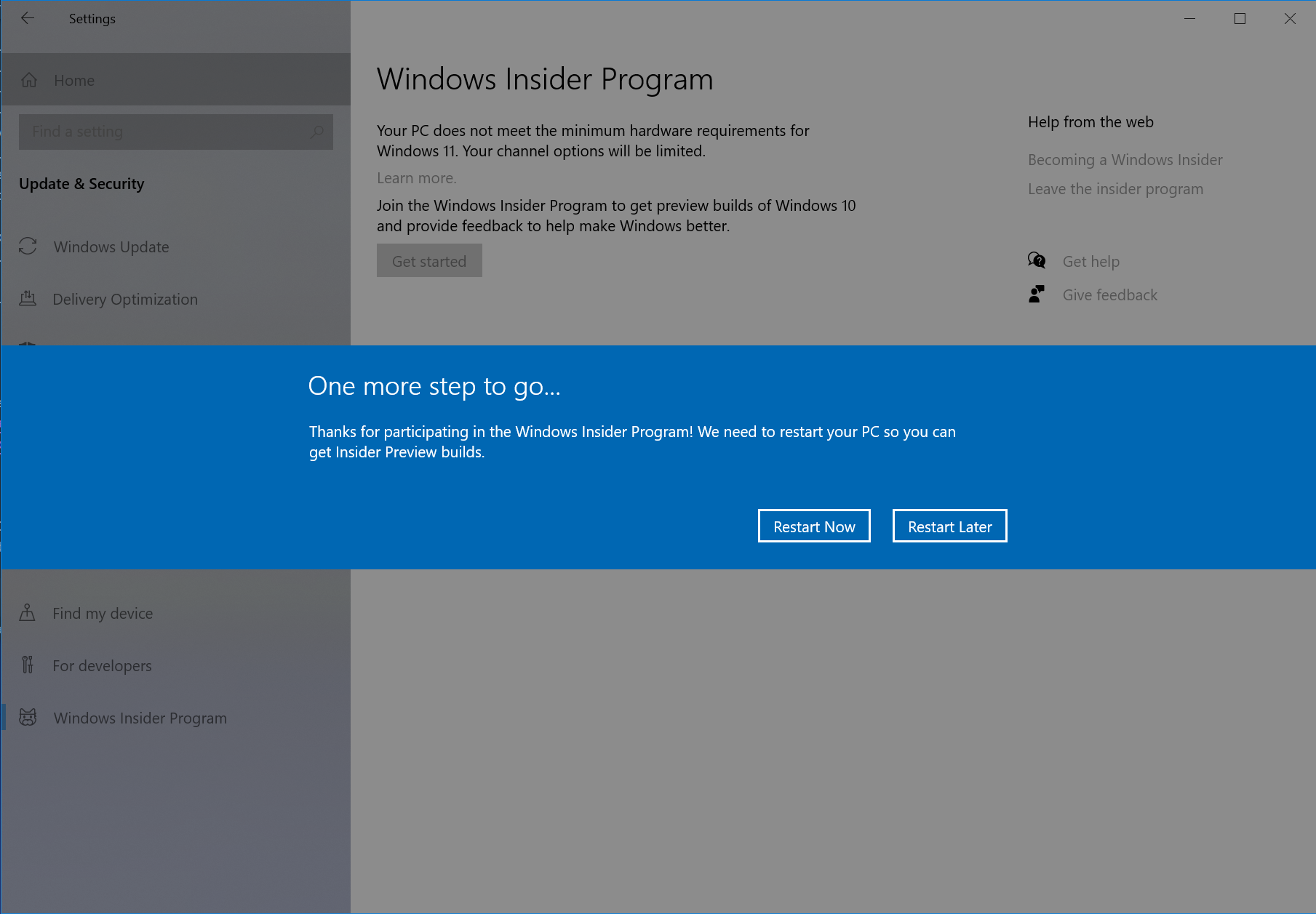Click the search magnifier icon
The image size is (1316, 914).
pyautogui.click(x=317, y=132)
